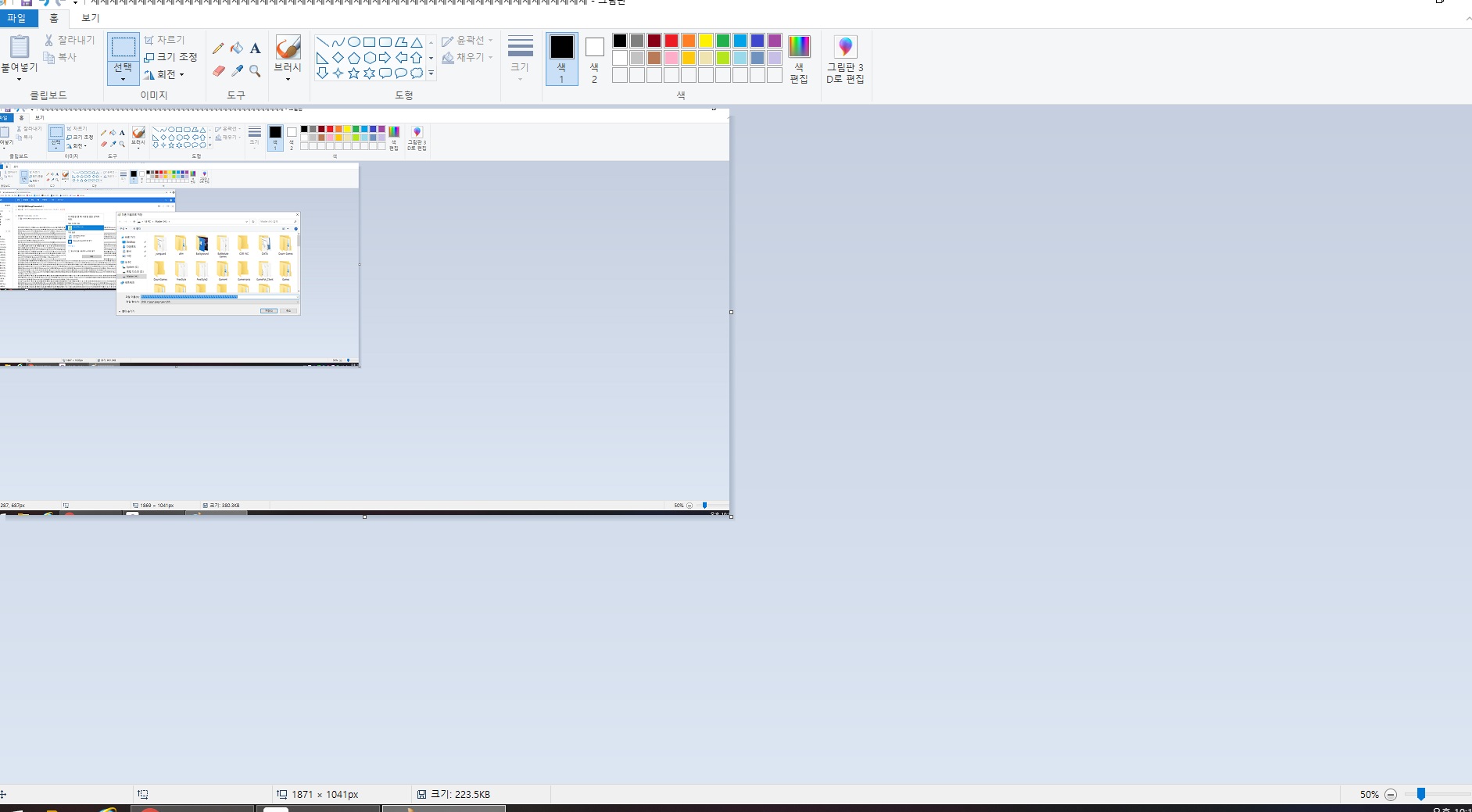Pick the green color swatch

(x=723, y=41)
